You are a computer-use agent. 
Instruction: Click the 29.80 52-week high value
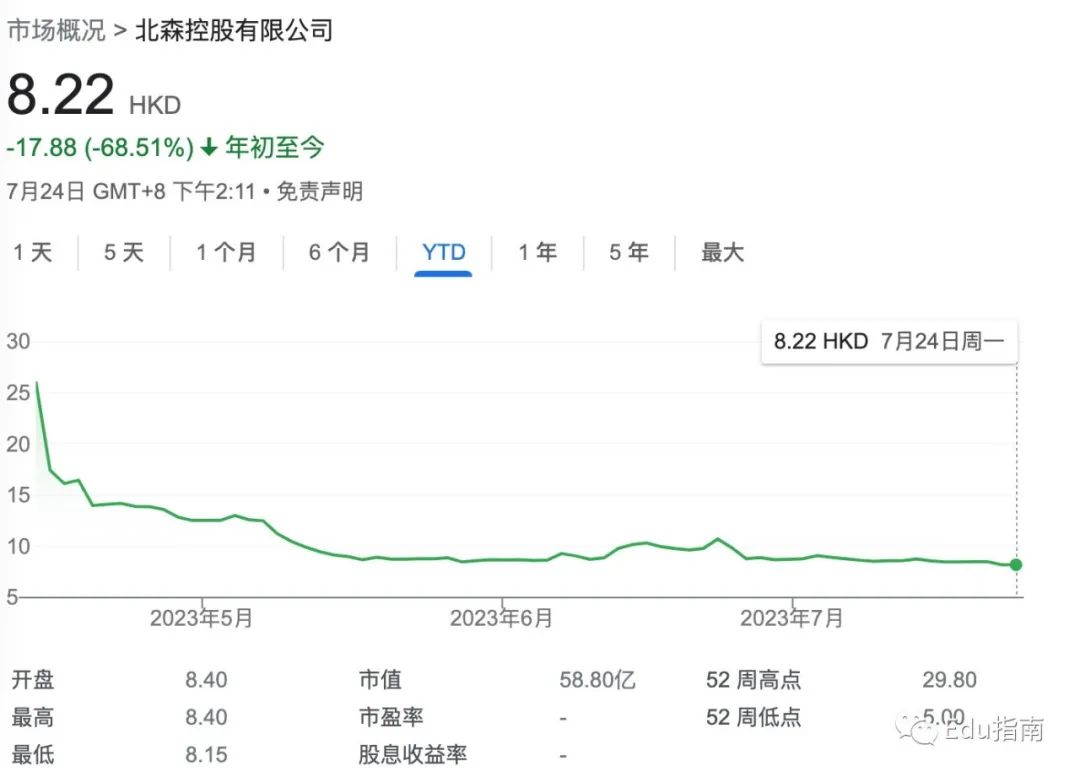click(949, 680)
